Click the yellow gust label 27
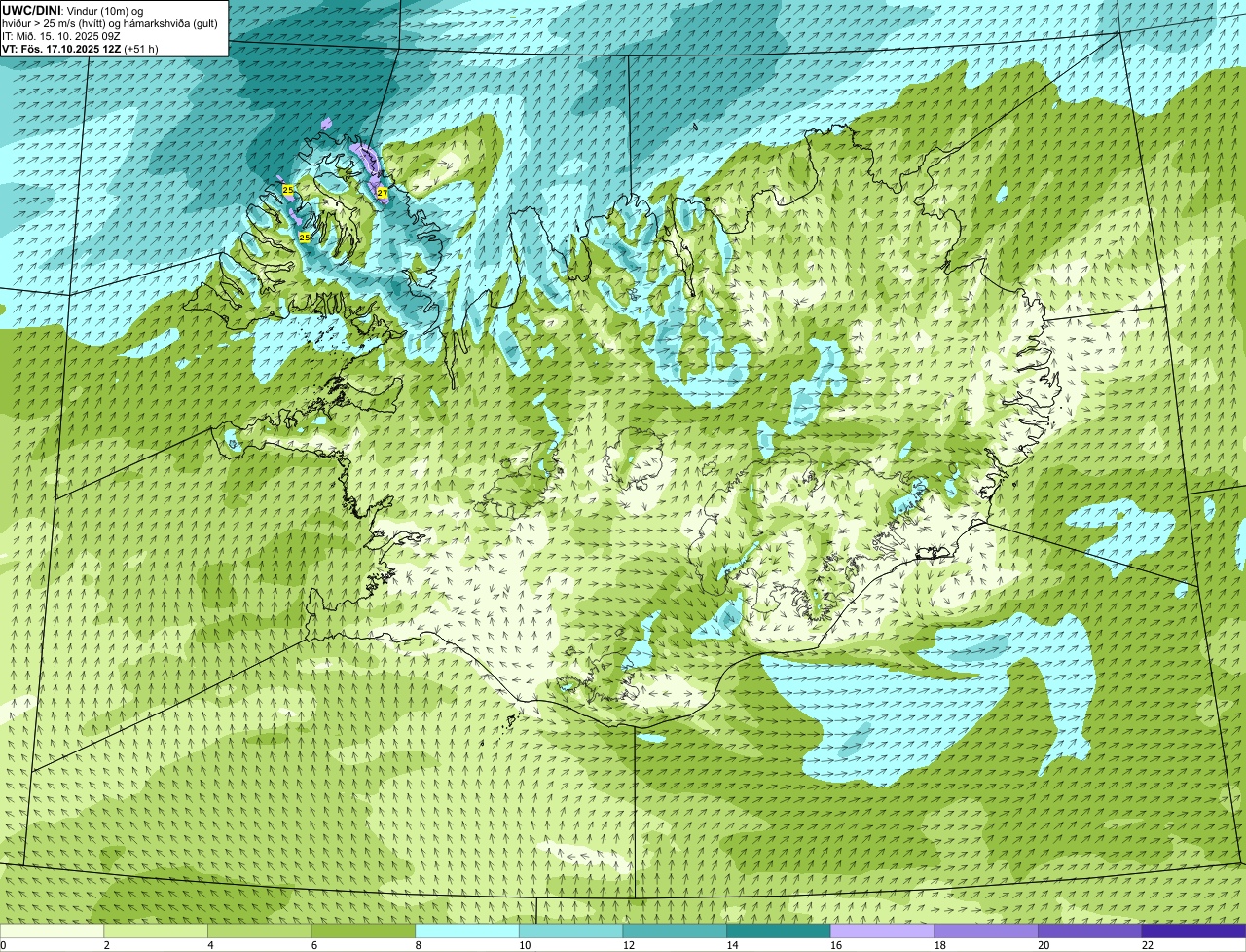 (x=383, y=193)
